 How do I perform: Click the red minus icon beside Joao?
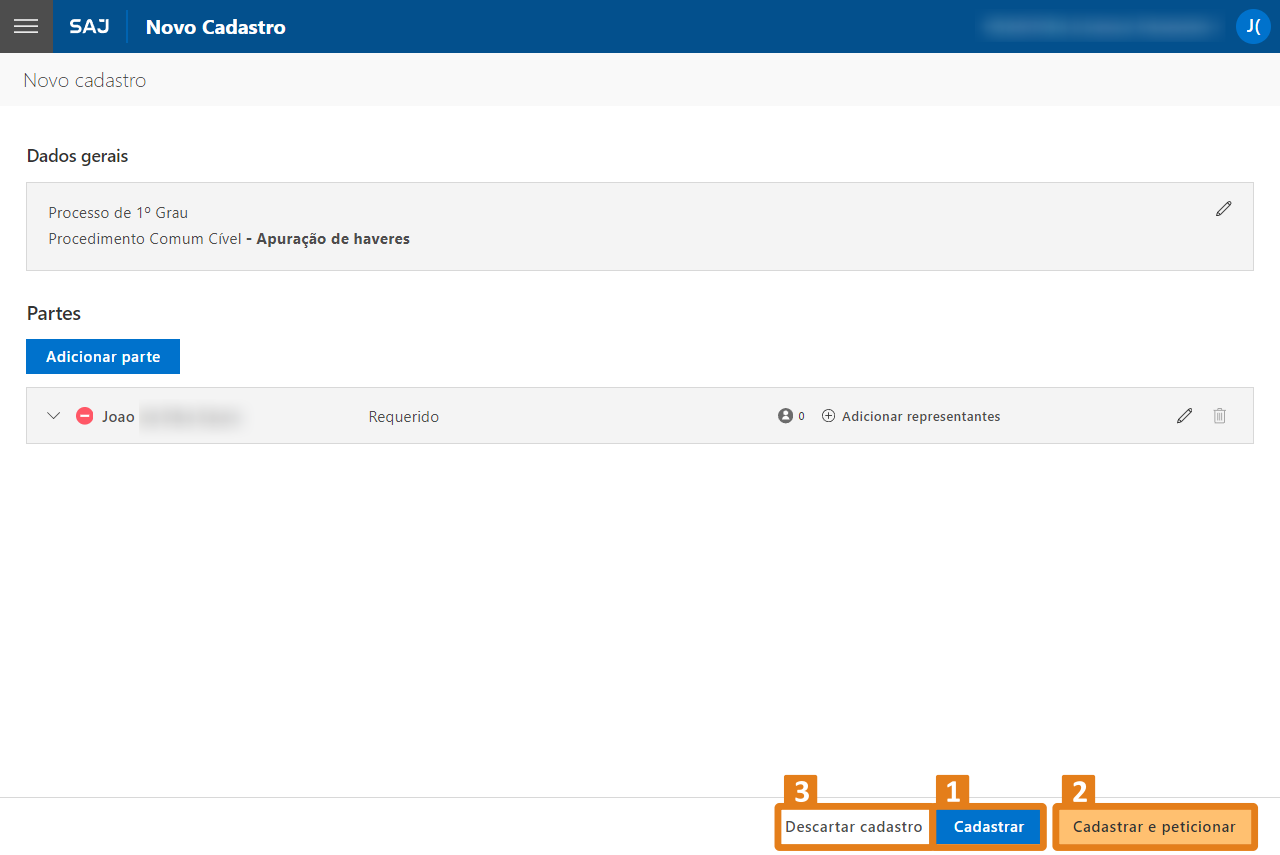[85, 416]
